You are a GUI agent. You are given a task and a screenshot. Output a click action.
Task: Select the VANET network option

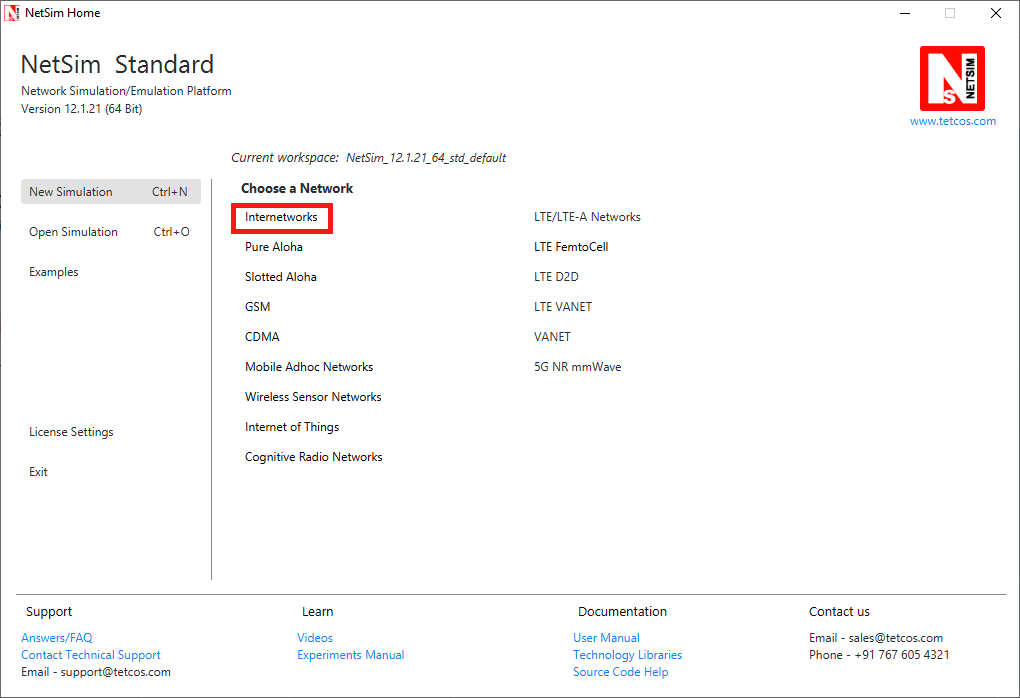pos(552,337)
